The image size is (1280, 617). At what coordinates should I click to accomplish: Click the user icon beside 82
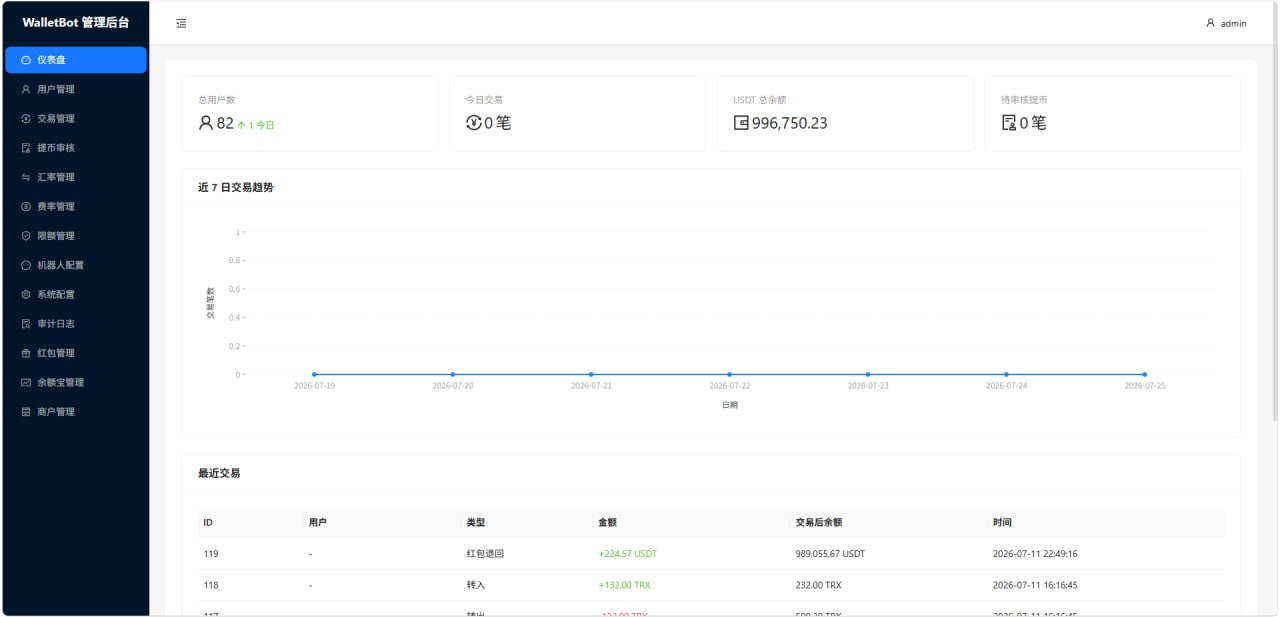206,123
